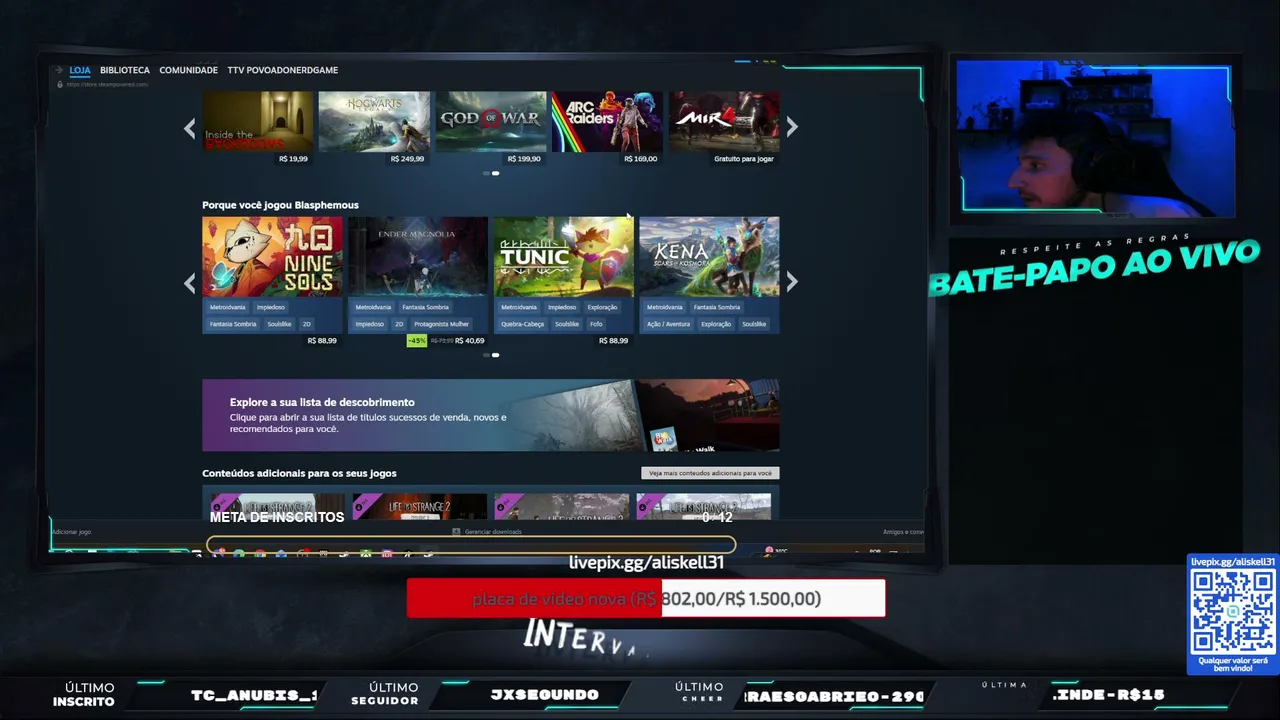Click Veja mais conteúdos adicionais para você
The width and height of the screenshot is (1280, 720).
pos(710,473)
